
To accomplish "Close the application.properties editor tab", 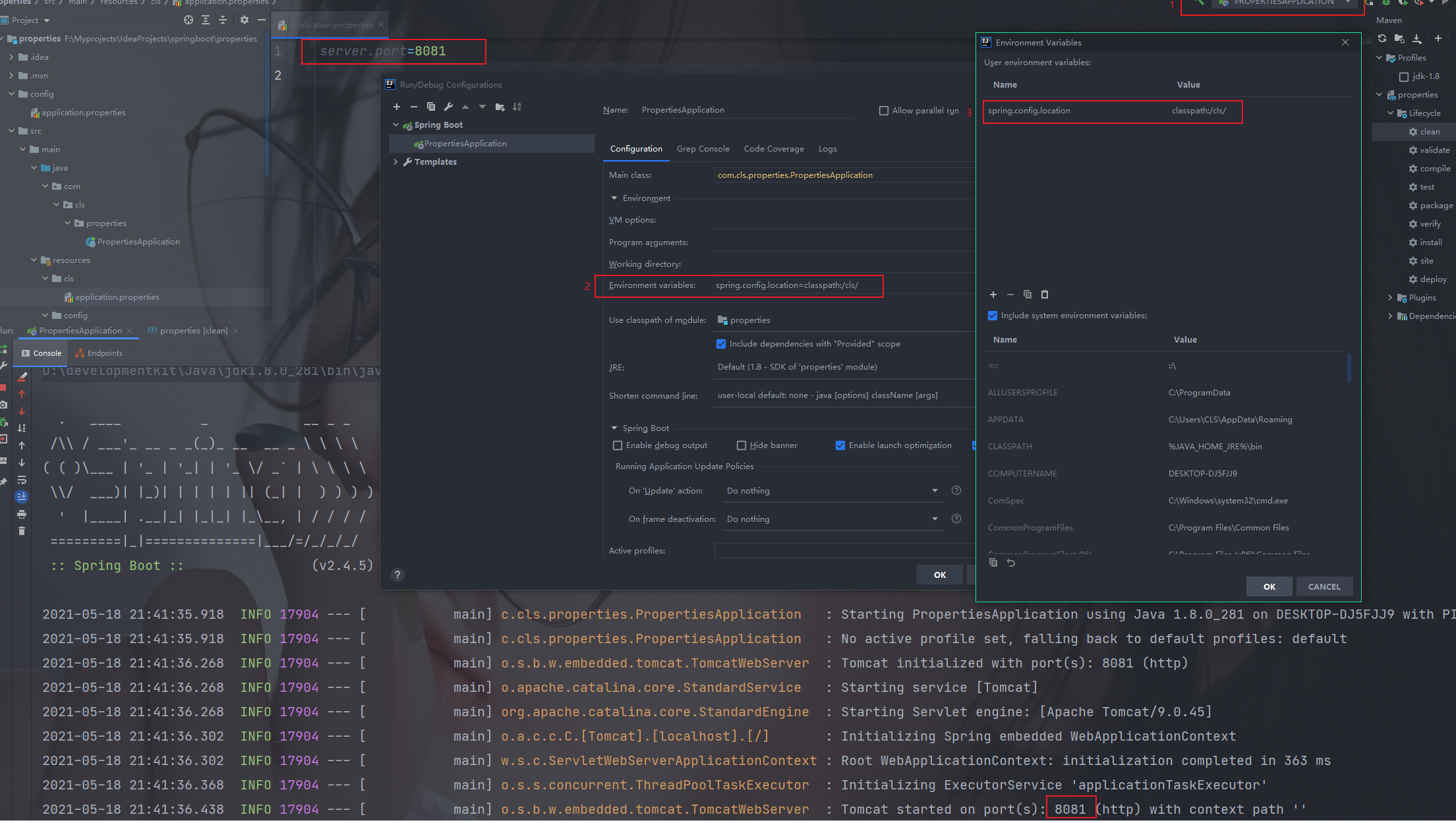I will click(380, 25).
